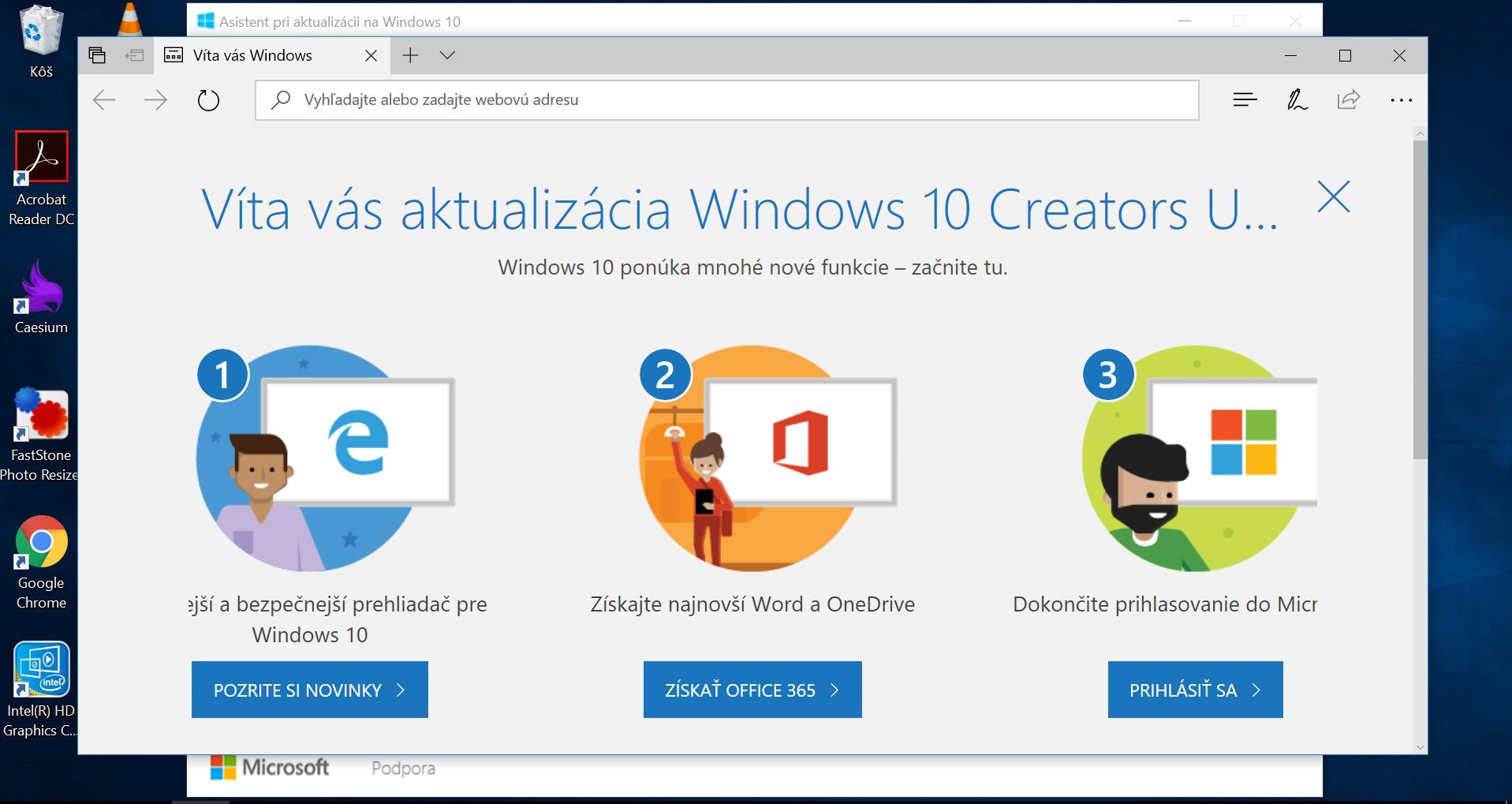Close the Edge browser window
This screenshot has width=1512, height=804.
pos(1399,55)
